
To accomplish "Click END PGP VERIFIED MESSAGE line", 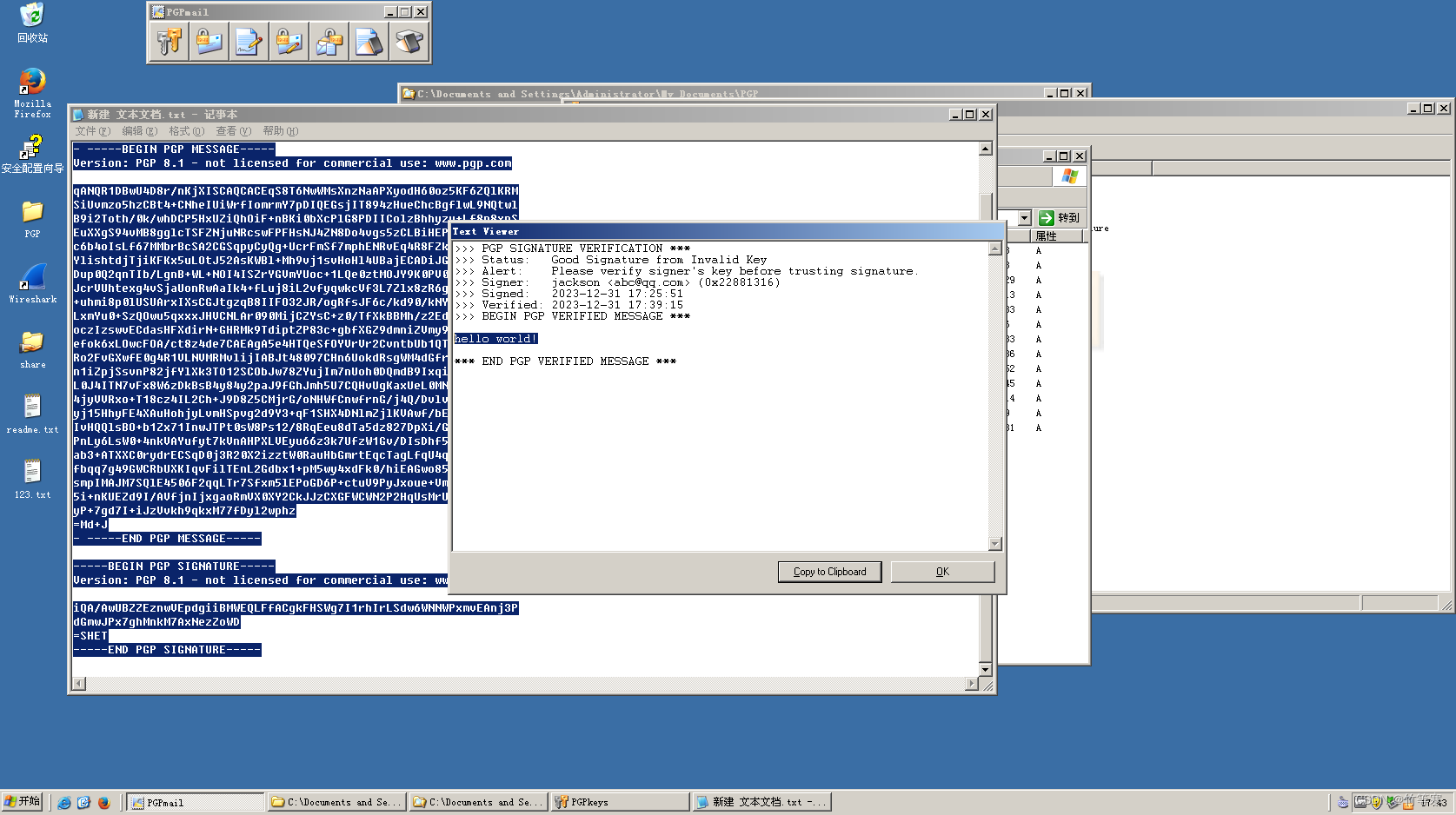I will coord(565,361).
